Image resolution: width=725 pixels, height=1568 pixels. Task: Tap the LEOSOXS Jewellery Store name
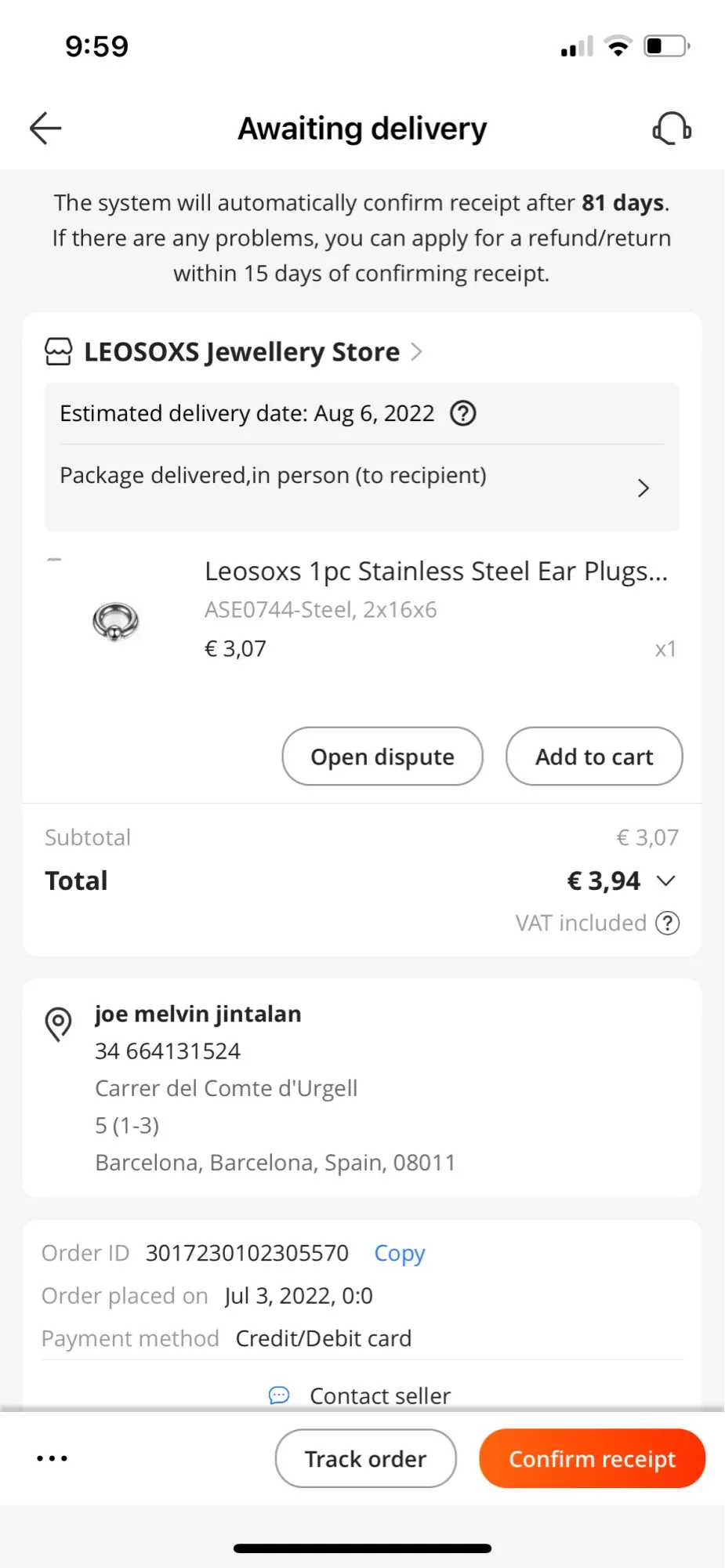pos(241,352)
